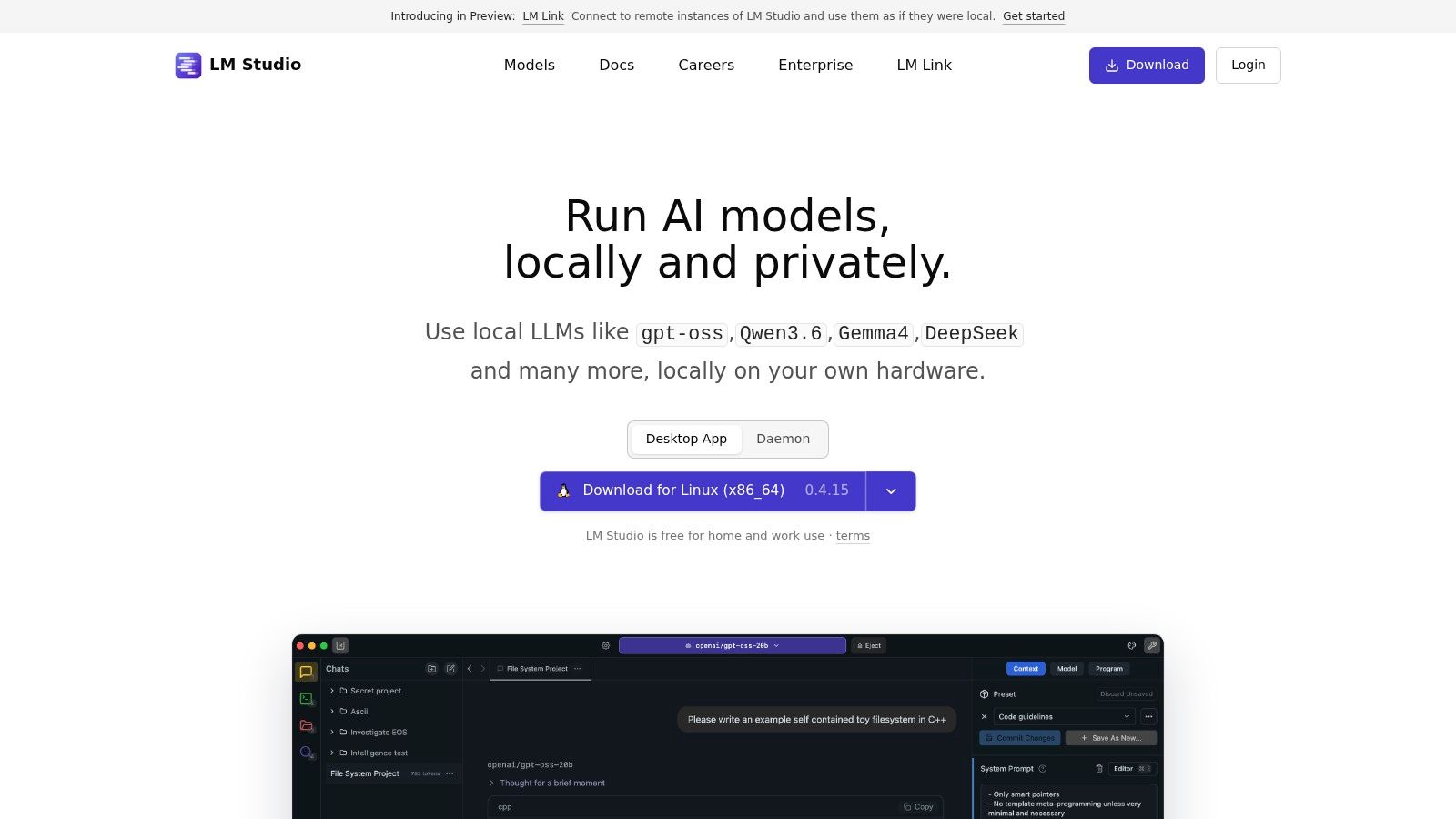The width and height of the screenshot is (1456, 819).
Task: Select the Context tab in right panel
Action: click(x=1026, y=669)
